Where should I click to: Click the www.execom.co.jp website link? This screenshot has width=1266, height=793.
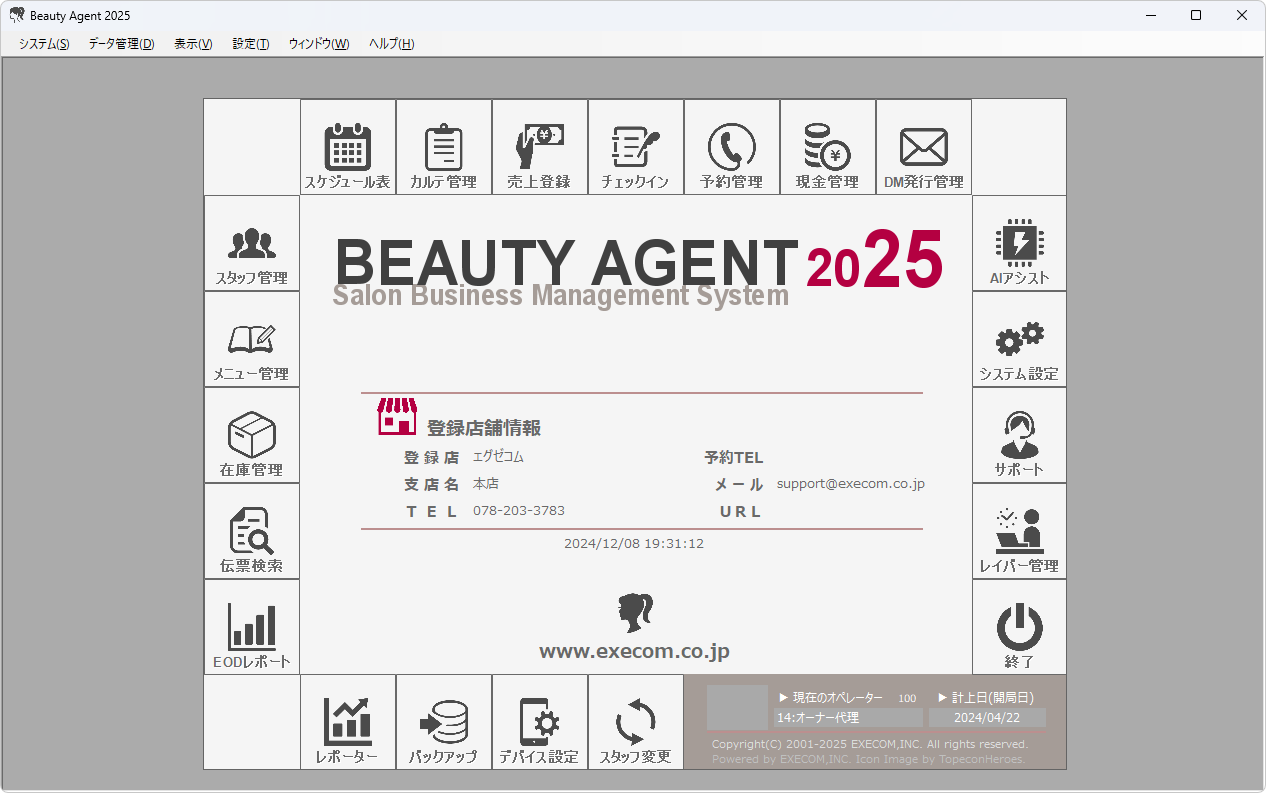(x=634, y=652)
